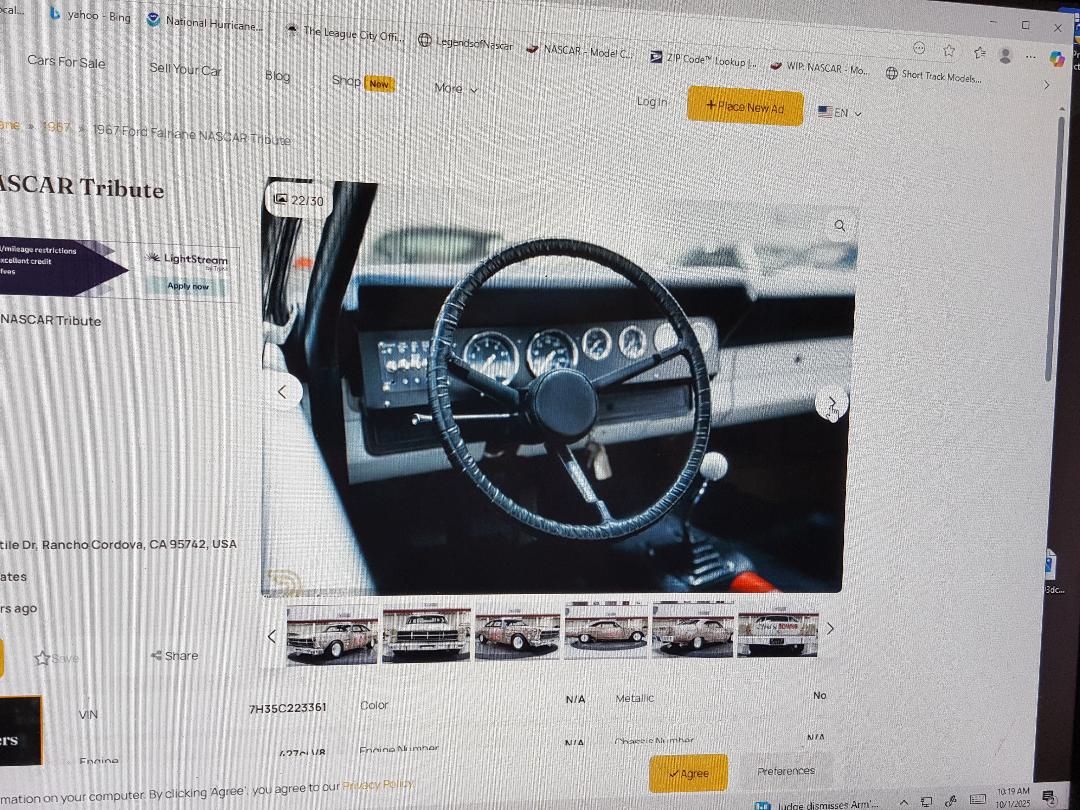Open the National Hurricane bookmark
1080x810 pixels.
205,22
